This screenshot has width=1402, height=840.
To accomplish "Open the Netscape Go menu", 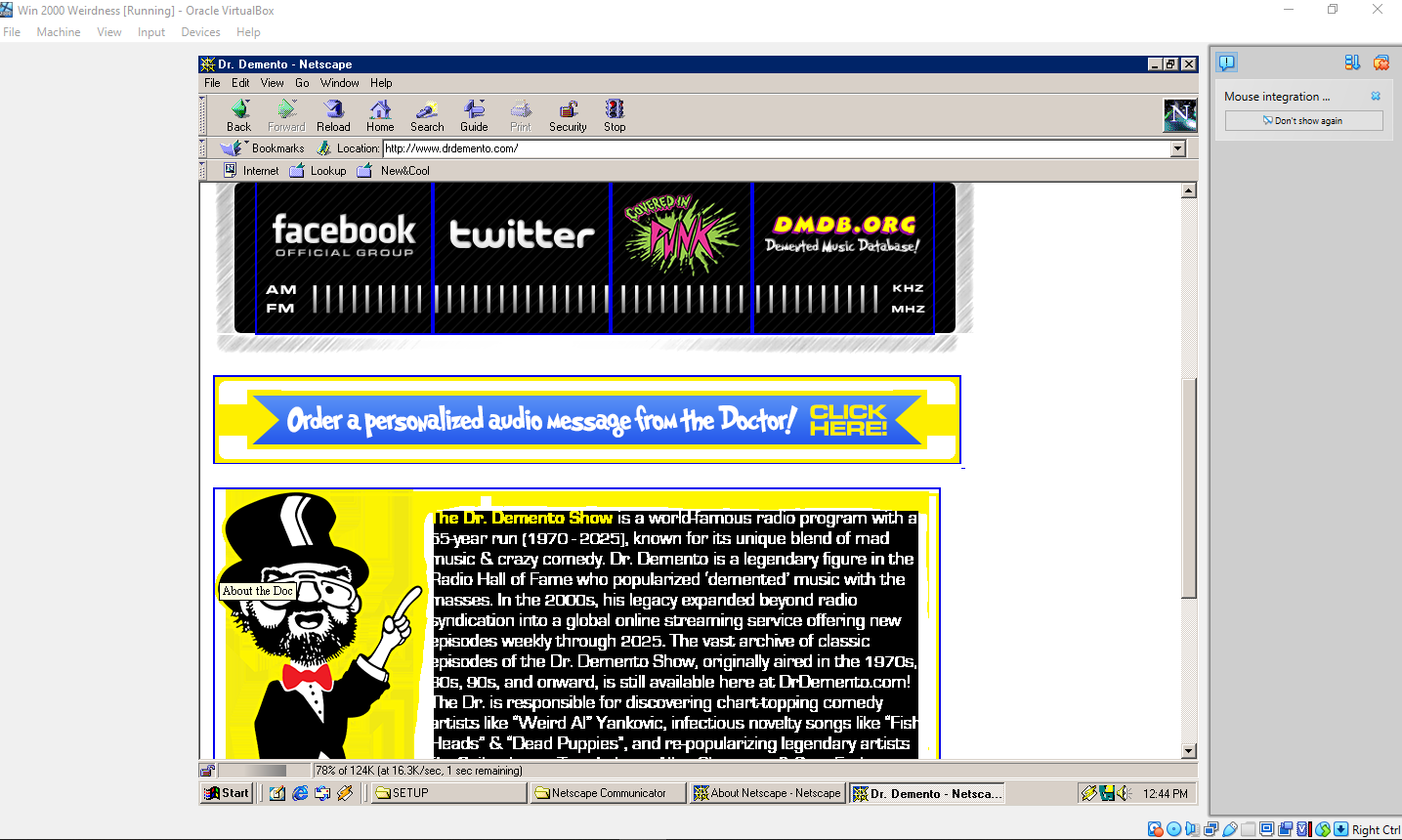I will [302, 83].
